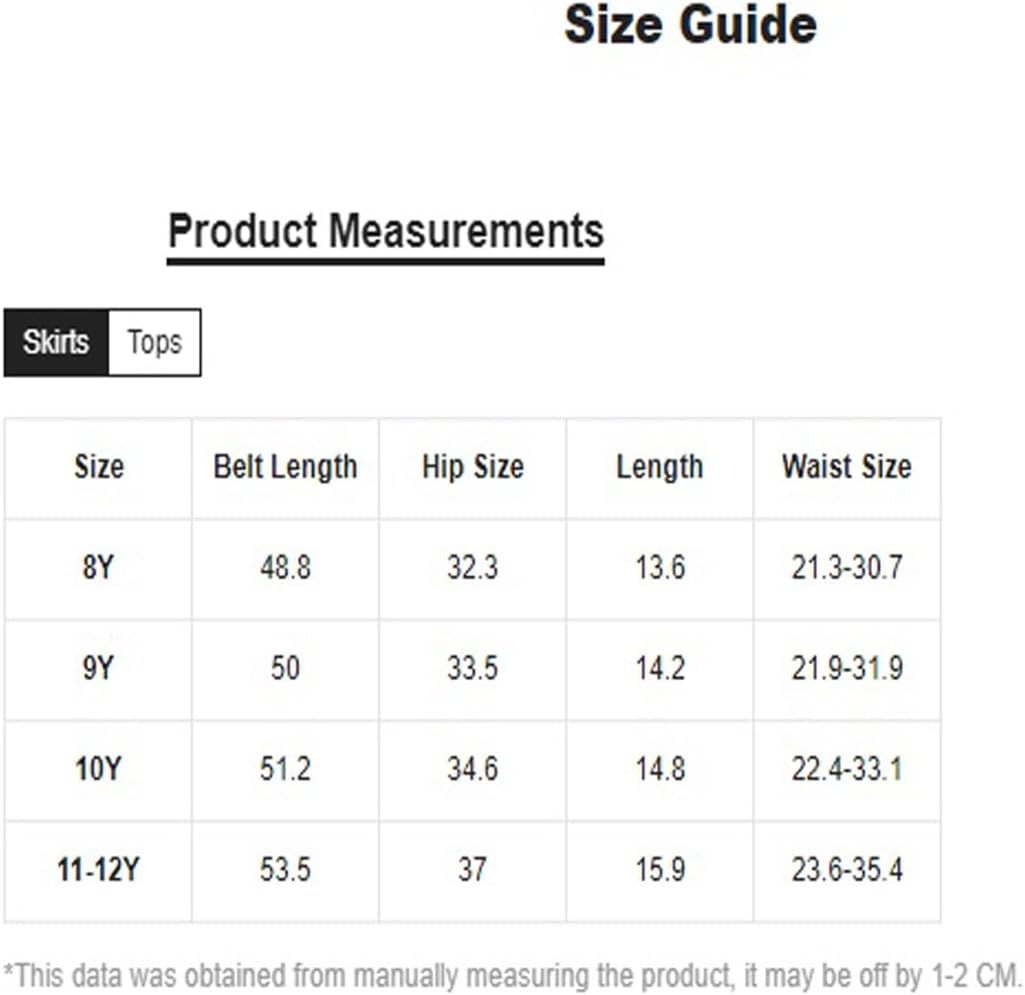This screenshot has width=1025, height=995.
Task: Click the 21.3-30.7 waist size cell
Action: click(x=847, y=567)
